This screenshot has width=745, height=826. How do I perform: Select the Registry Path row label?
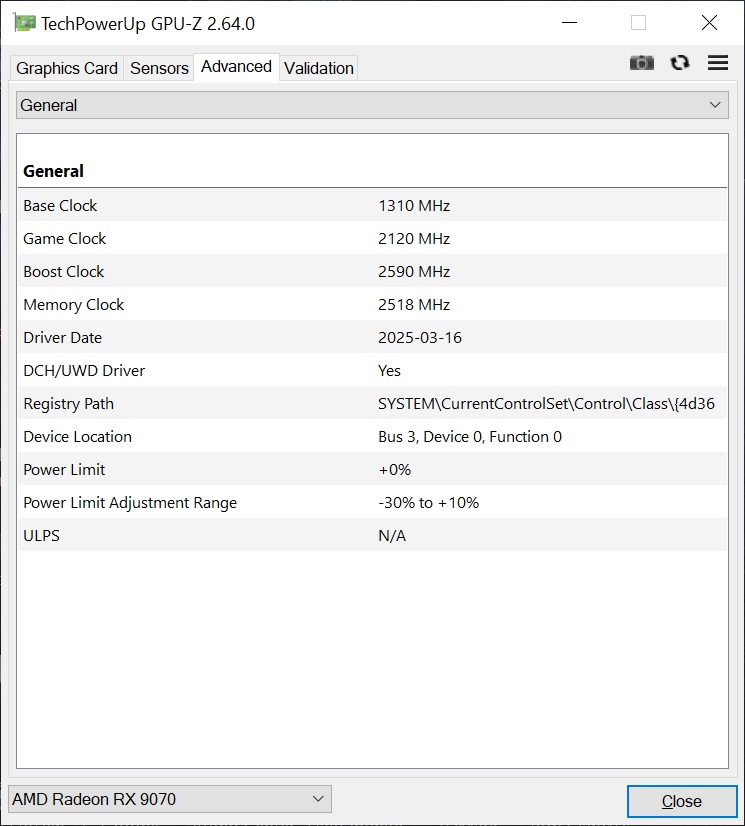click(x=68, y=404)
